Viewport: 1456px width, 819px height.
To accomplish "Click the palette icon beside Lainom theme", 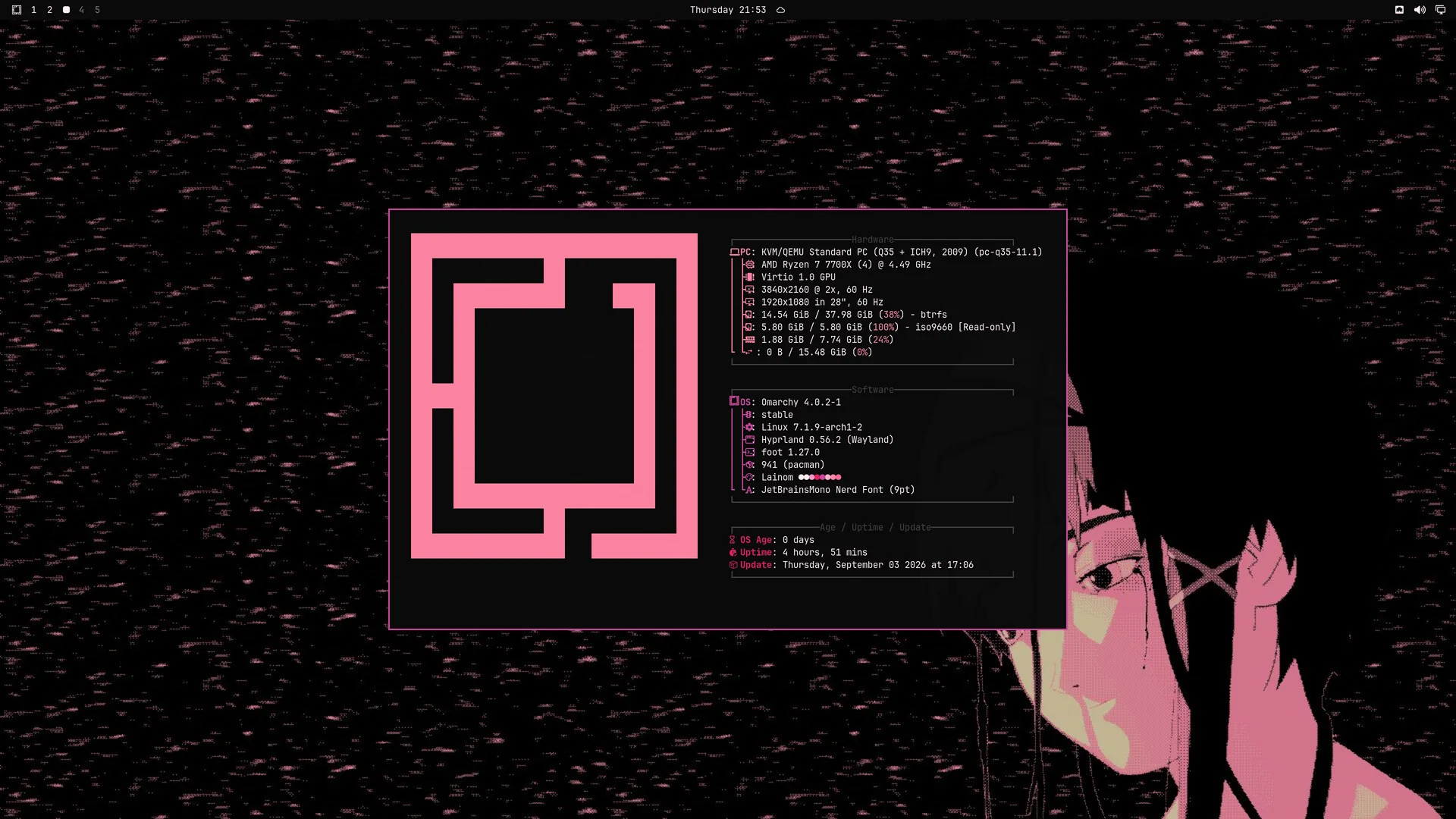I will [749, 478].
